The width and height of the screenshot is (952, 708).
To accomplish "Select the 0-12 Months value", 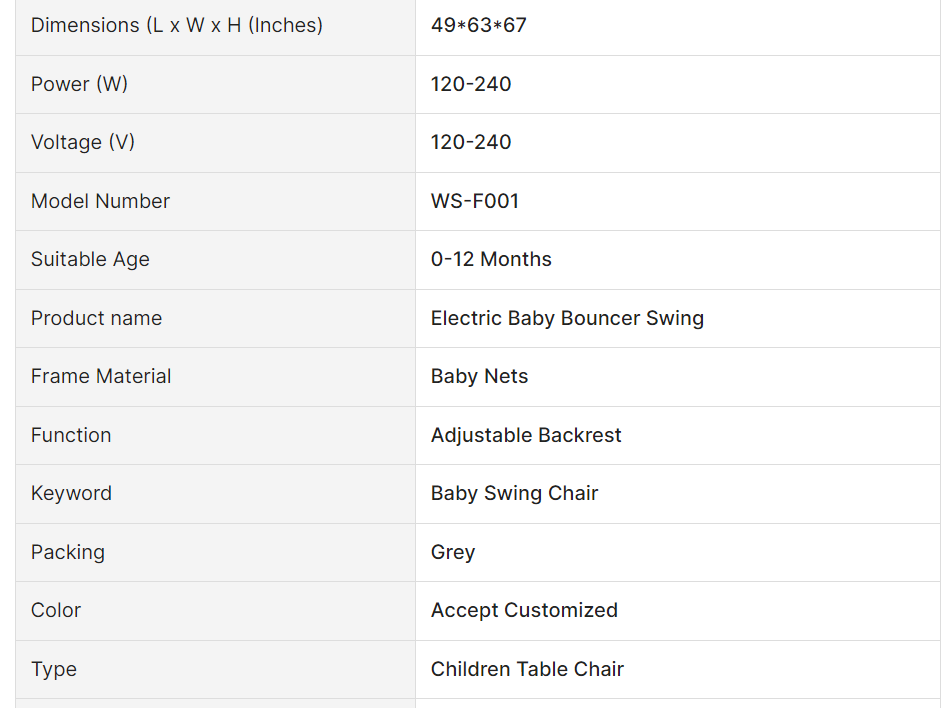I will tap(491, 259).
